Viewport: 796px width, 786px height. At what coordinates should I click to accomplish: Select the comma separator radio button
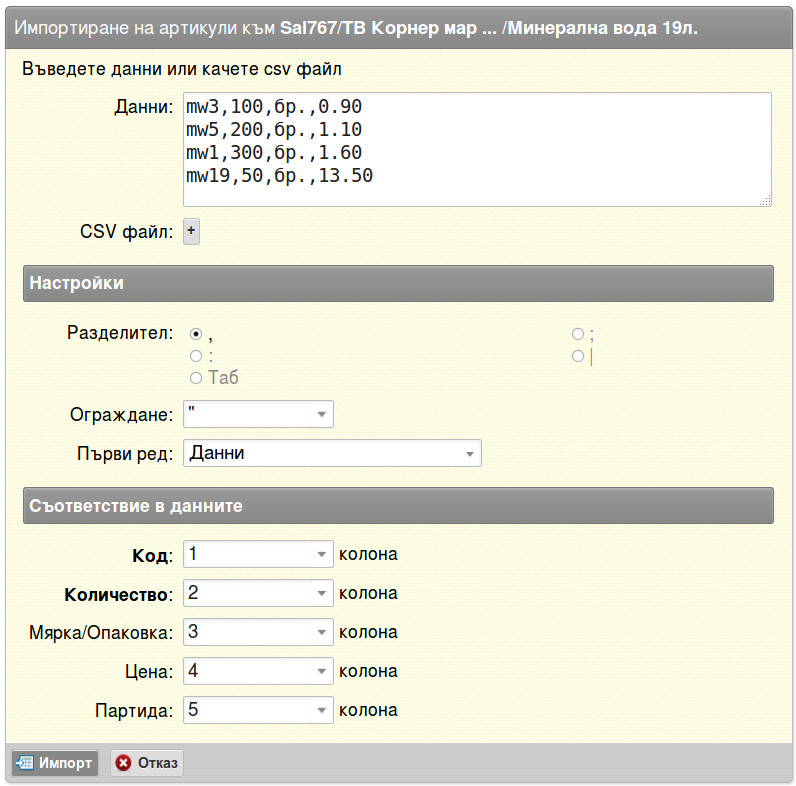pos(195,334)
